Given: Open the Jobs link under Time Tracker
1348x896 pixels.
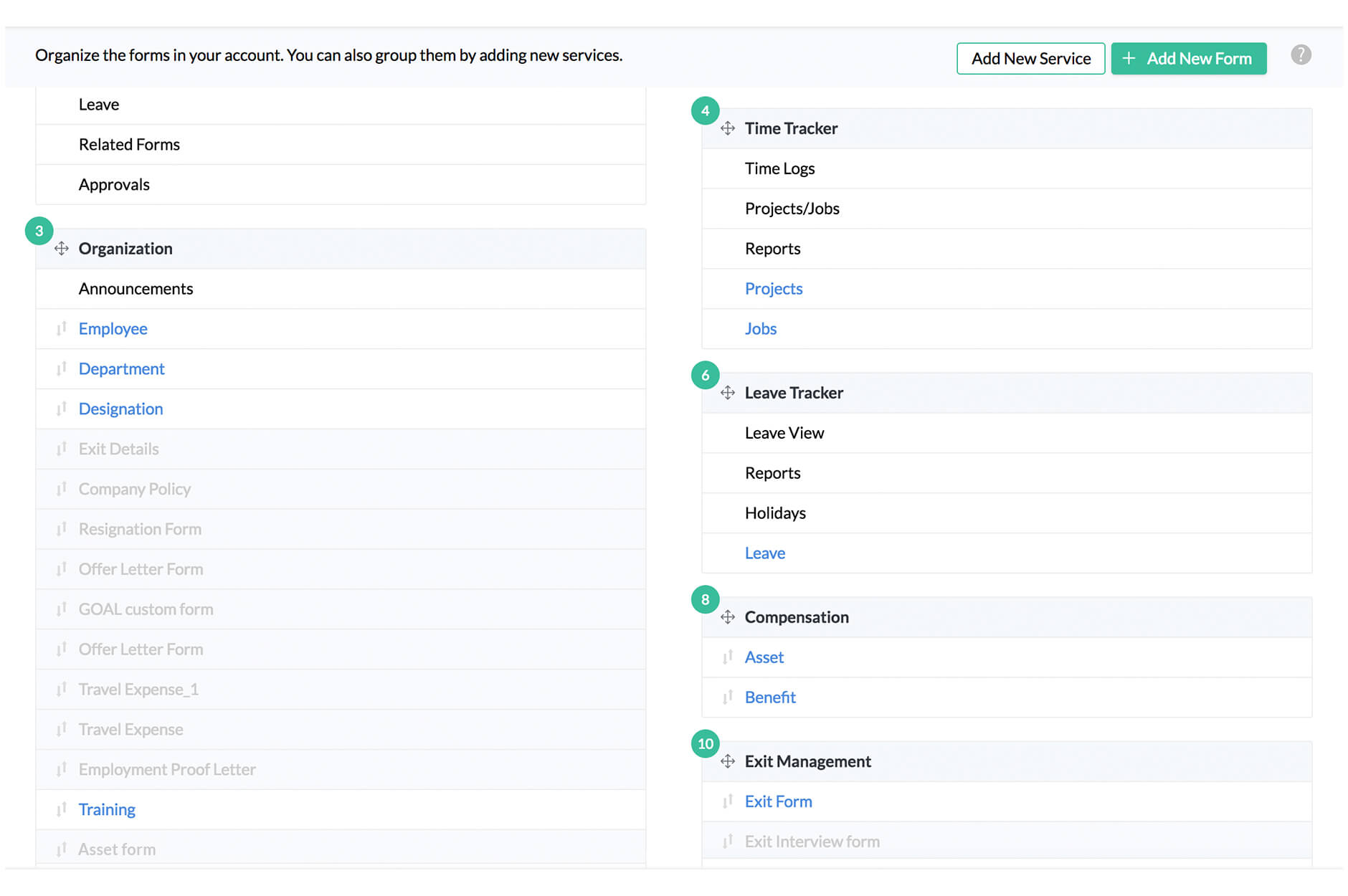Looking at the screenshot, I should pos(760,328).
